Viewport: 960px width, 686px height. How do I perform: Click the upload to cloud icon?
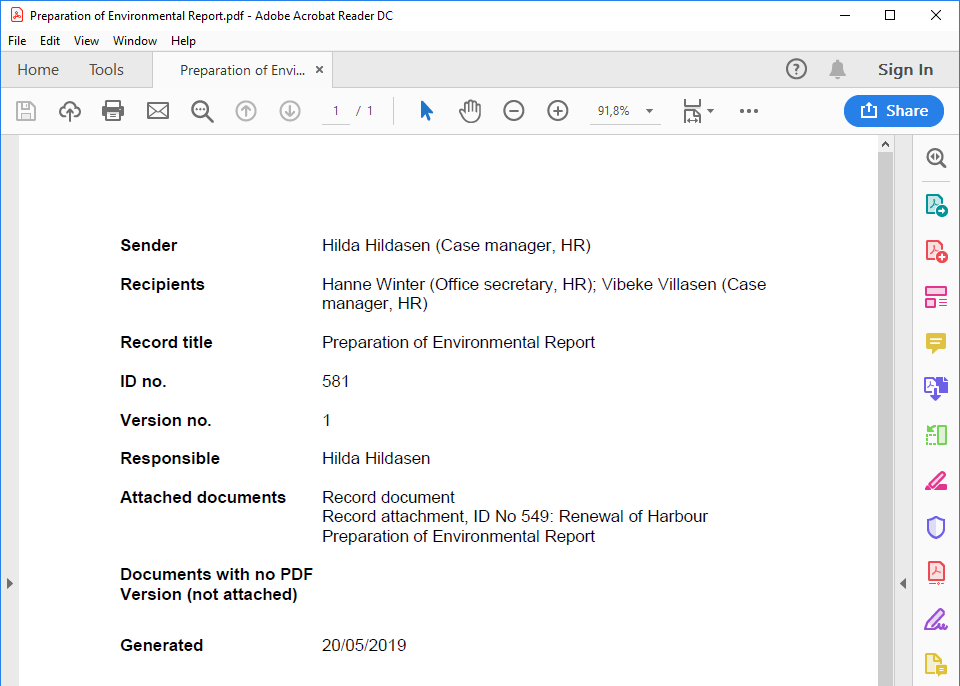point(70,111)
